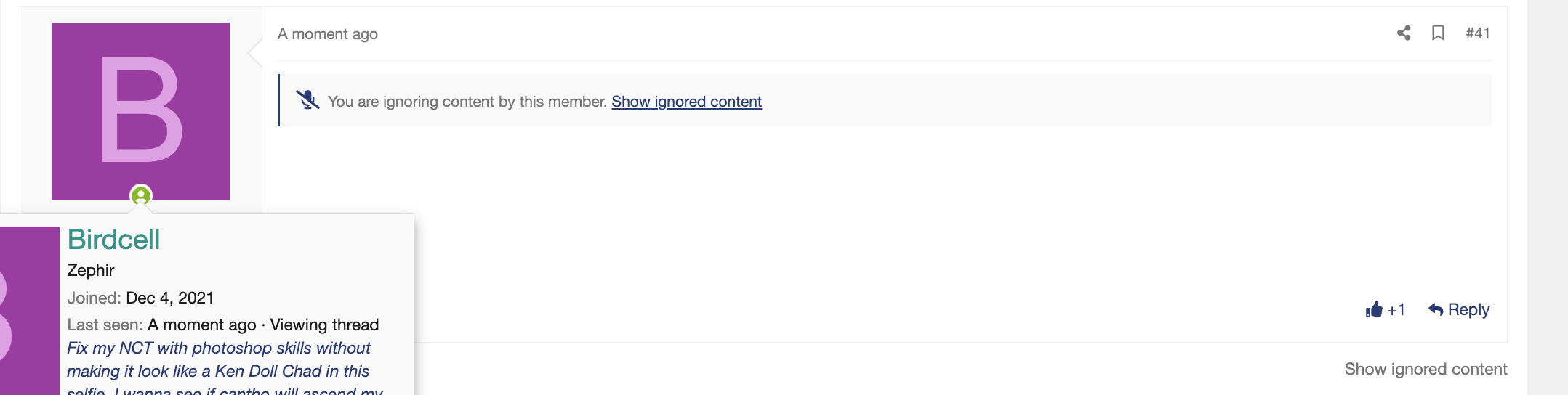Bookmark post #41 using the bookmark icon
This screenshot has width=1568, height=395.
pos(1438,33)
